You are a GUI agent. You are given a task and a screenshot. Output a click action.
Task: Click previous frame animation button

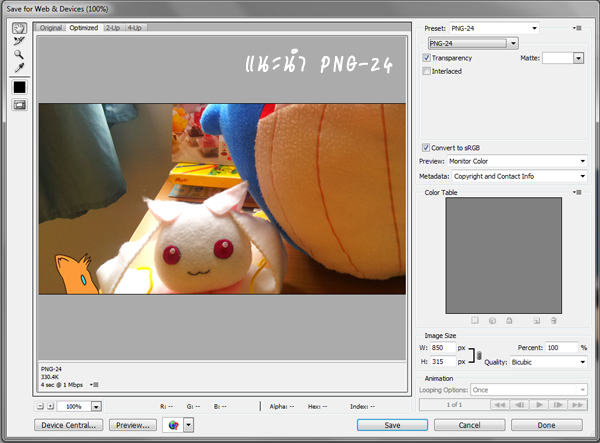click(519, 404)
